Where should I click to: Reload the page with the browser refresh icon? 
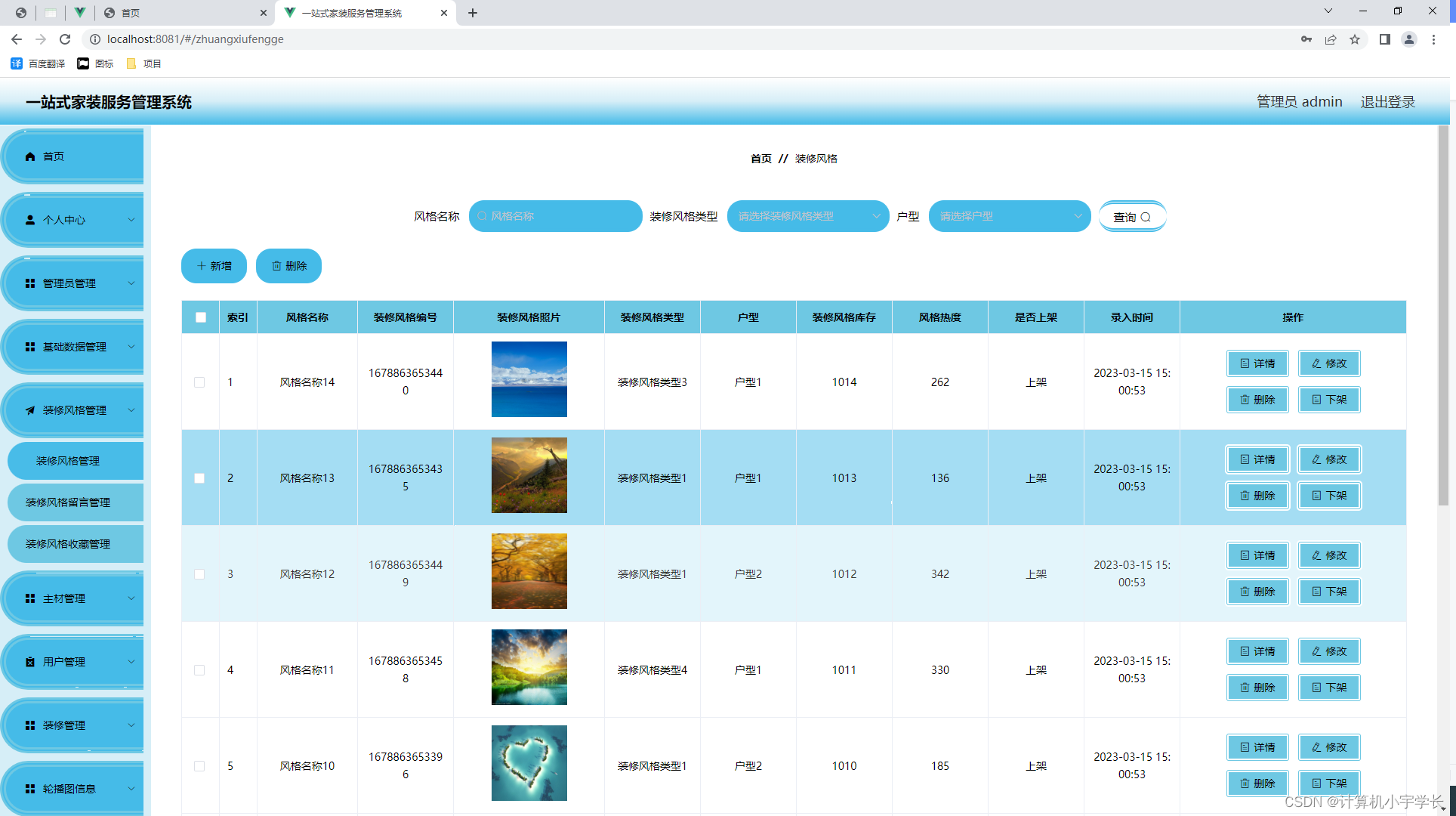pyautogui.click(x=65, y=39)
